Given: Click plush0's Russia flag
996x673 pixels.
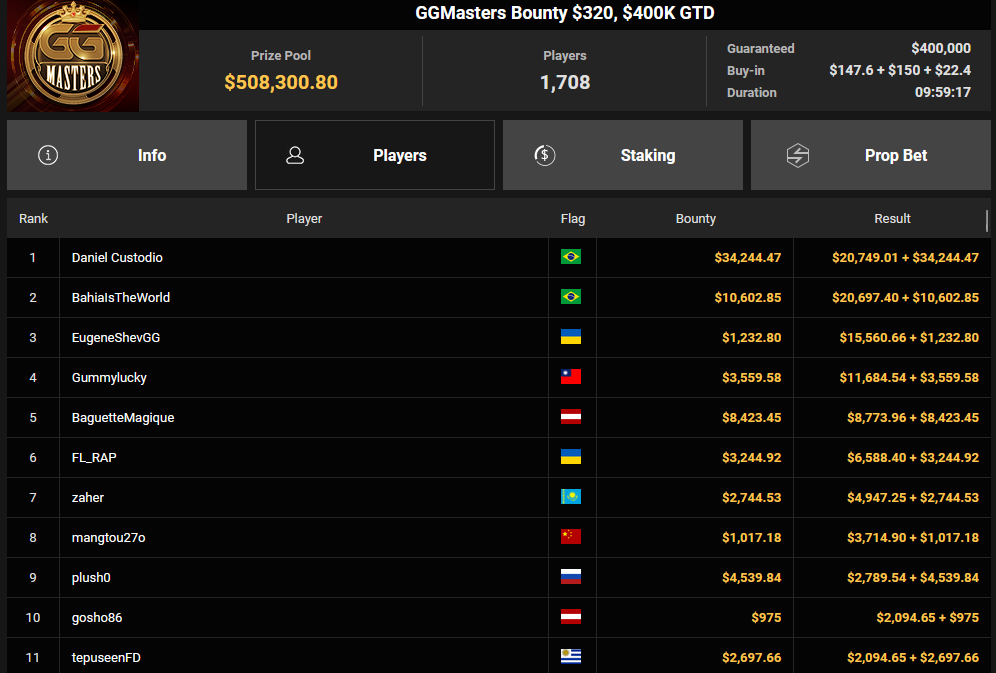Looking at the screenshot, I should (570, 576).
